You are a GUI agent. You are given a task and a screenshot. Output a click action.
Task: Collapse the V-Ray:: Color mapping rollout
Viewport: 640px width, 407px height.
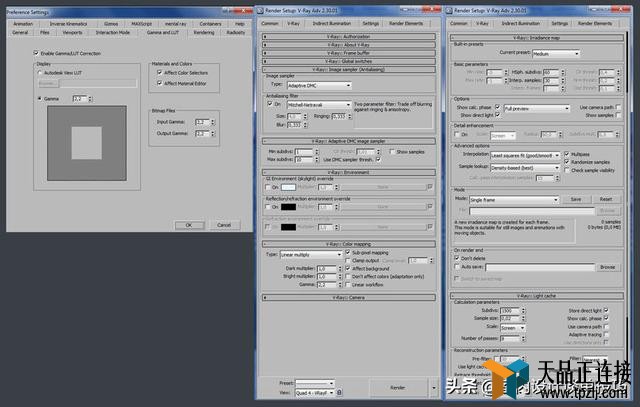(x=349, y=244)
